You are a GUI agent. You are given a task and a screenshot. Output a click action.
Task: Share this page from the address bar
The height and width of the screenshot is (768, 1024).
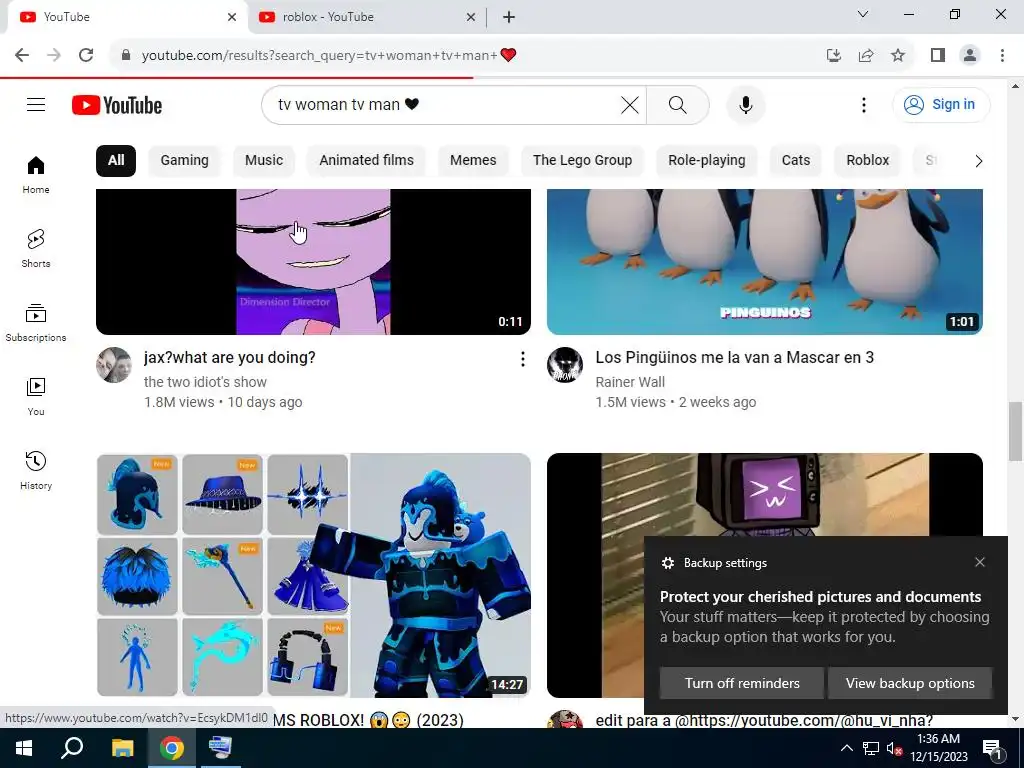coord(866,55)
